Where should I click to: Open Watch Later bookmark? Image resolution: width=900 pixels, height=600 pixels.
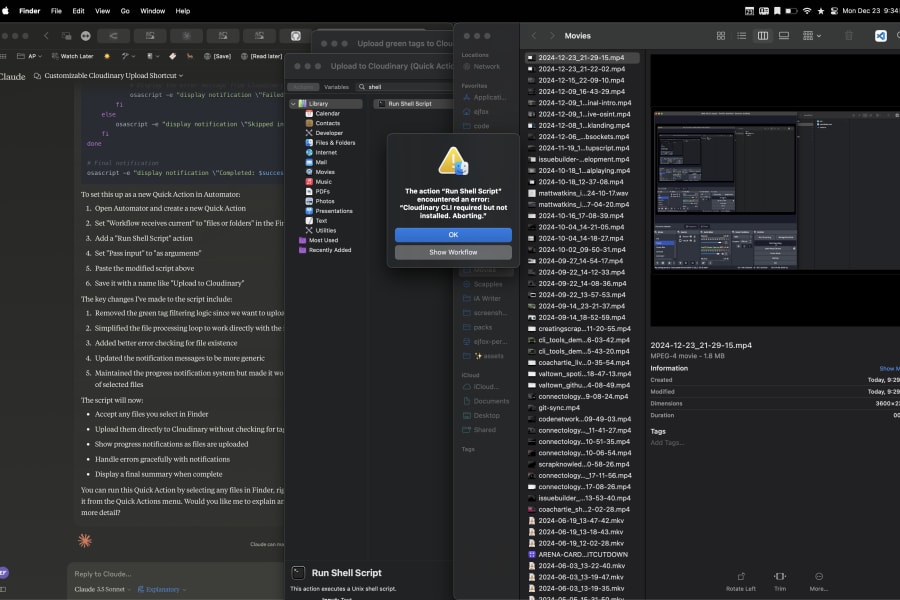click(72, 56)
